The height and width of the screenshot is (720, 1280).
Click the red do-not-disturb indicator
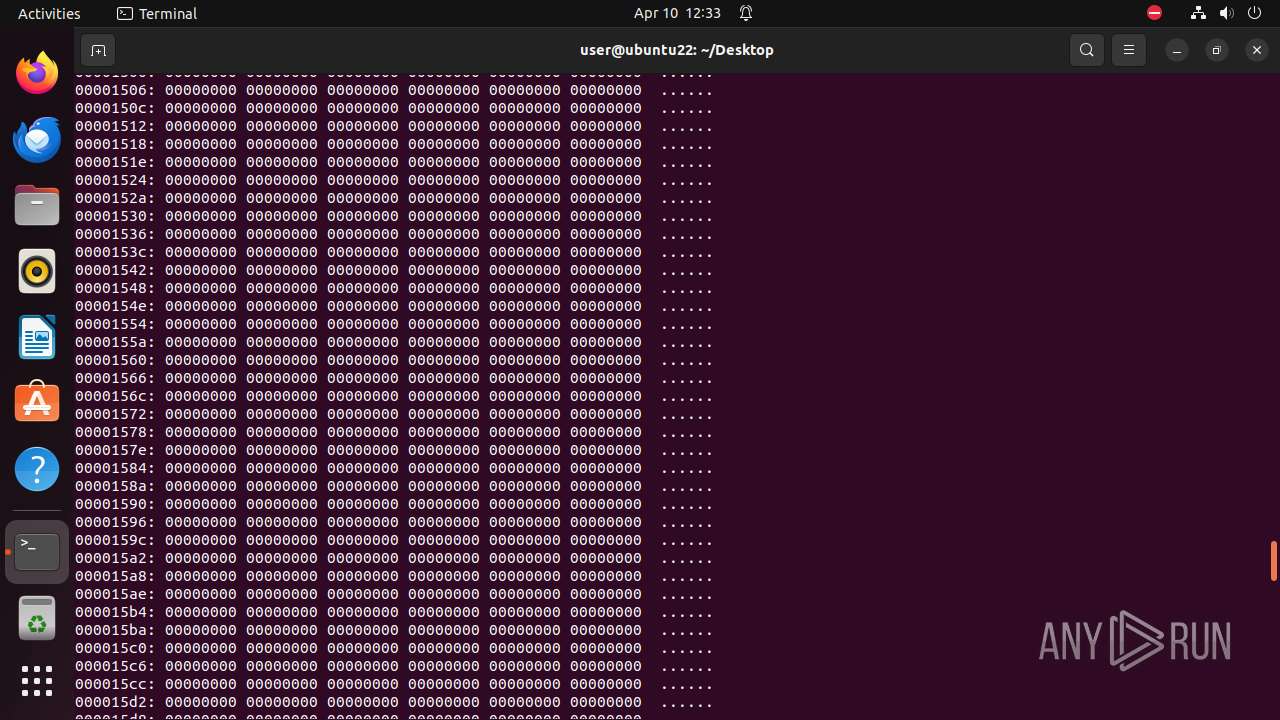(x=1154, y=13)
